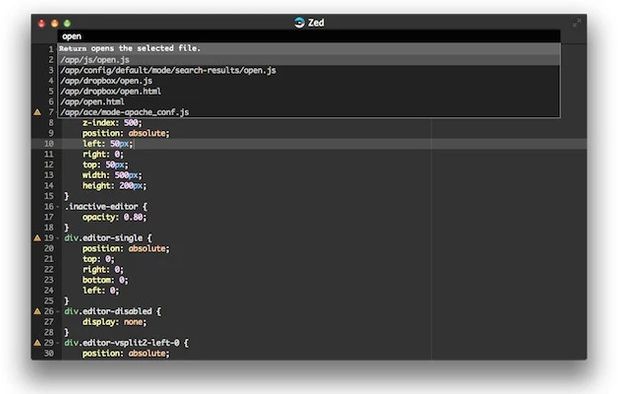Click line number 10 in the gutter

[49, 144]
